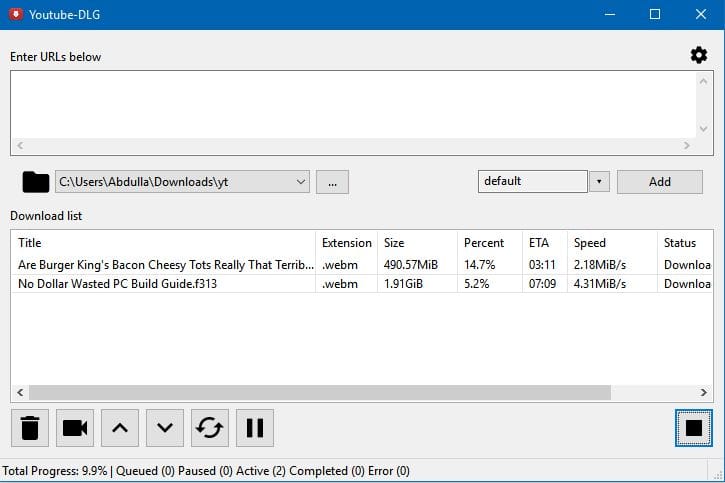Click the Extension column header
The height and width of the screenshot is (483, 725).
347,243
